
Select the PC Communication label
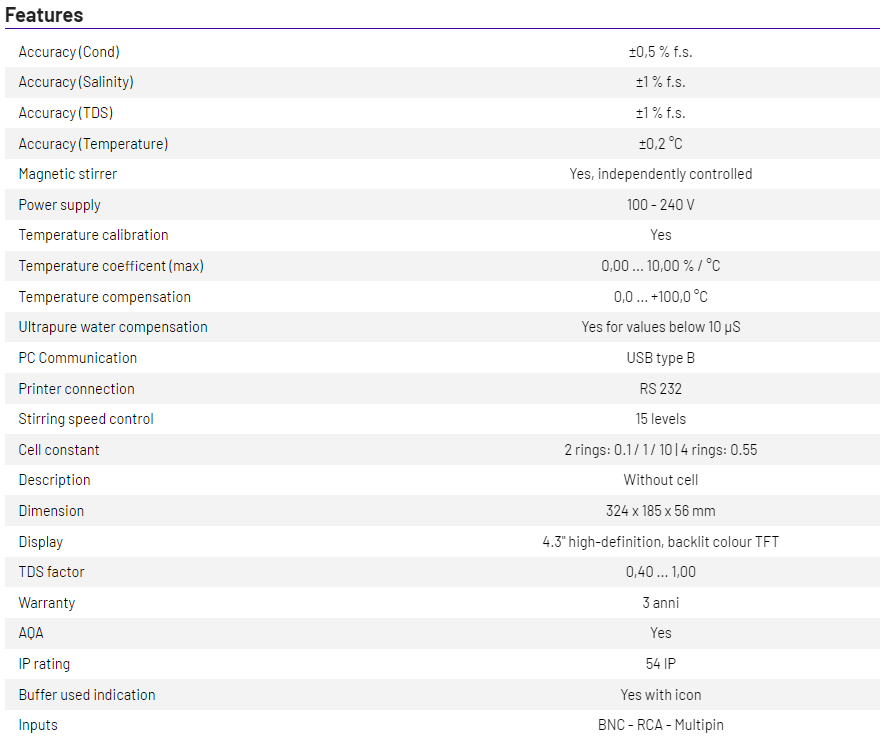click(78, 358)
